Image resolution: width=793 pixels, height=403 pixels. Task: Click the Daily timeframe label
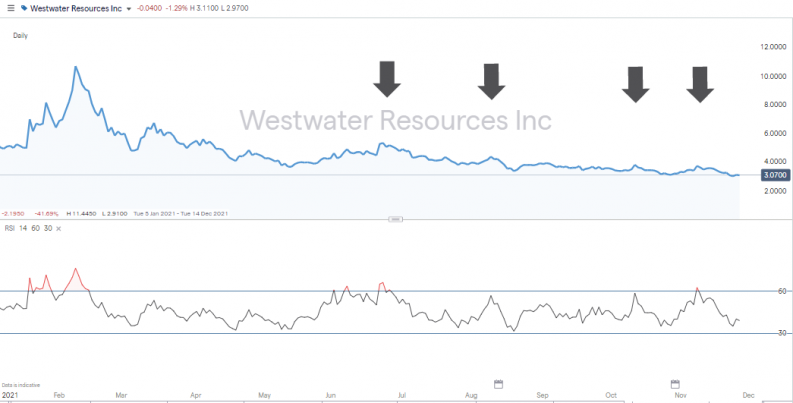point(20,36)
